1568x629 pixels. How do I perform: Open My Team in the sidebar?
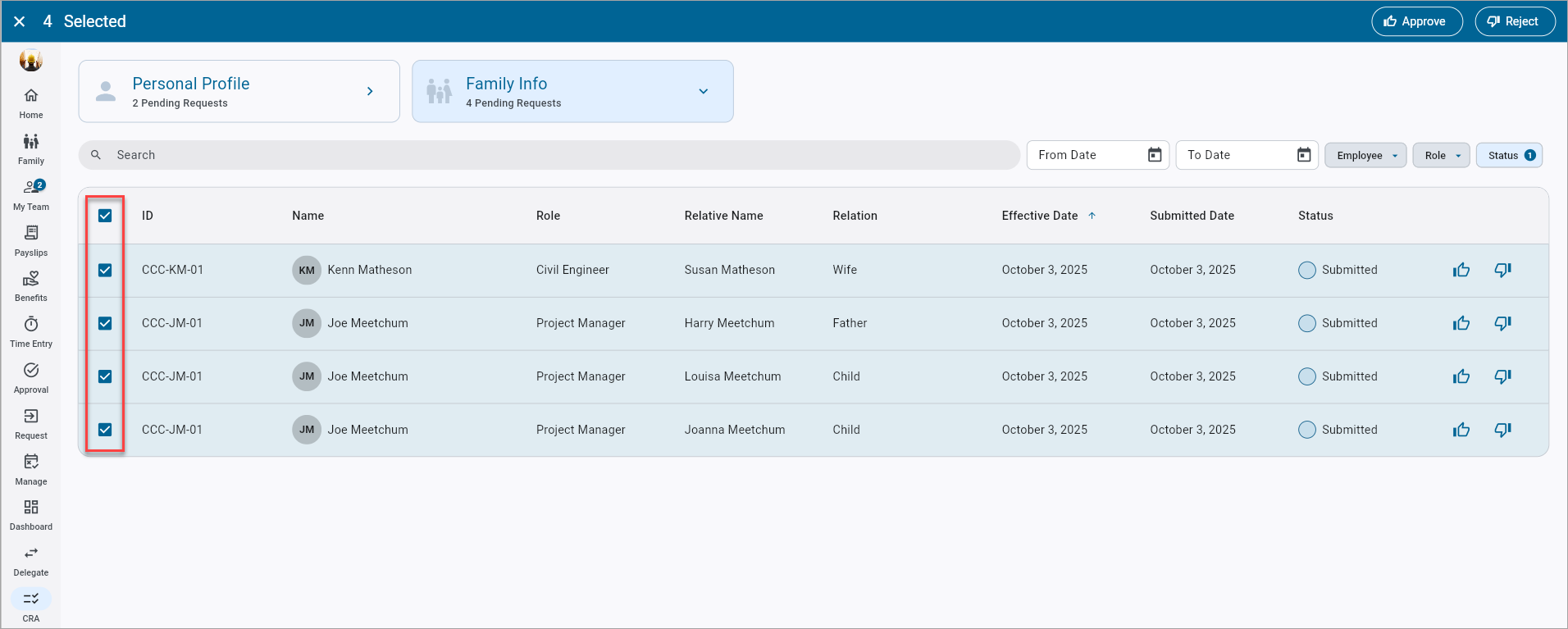(33, 194)
